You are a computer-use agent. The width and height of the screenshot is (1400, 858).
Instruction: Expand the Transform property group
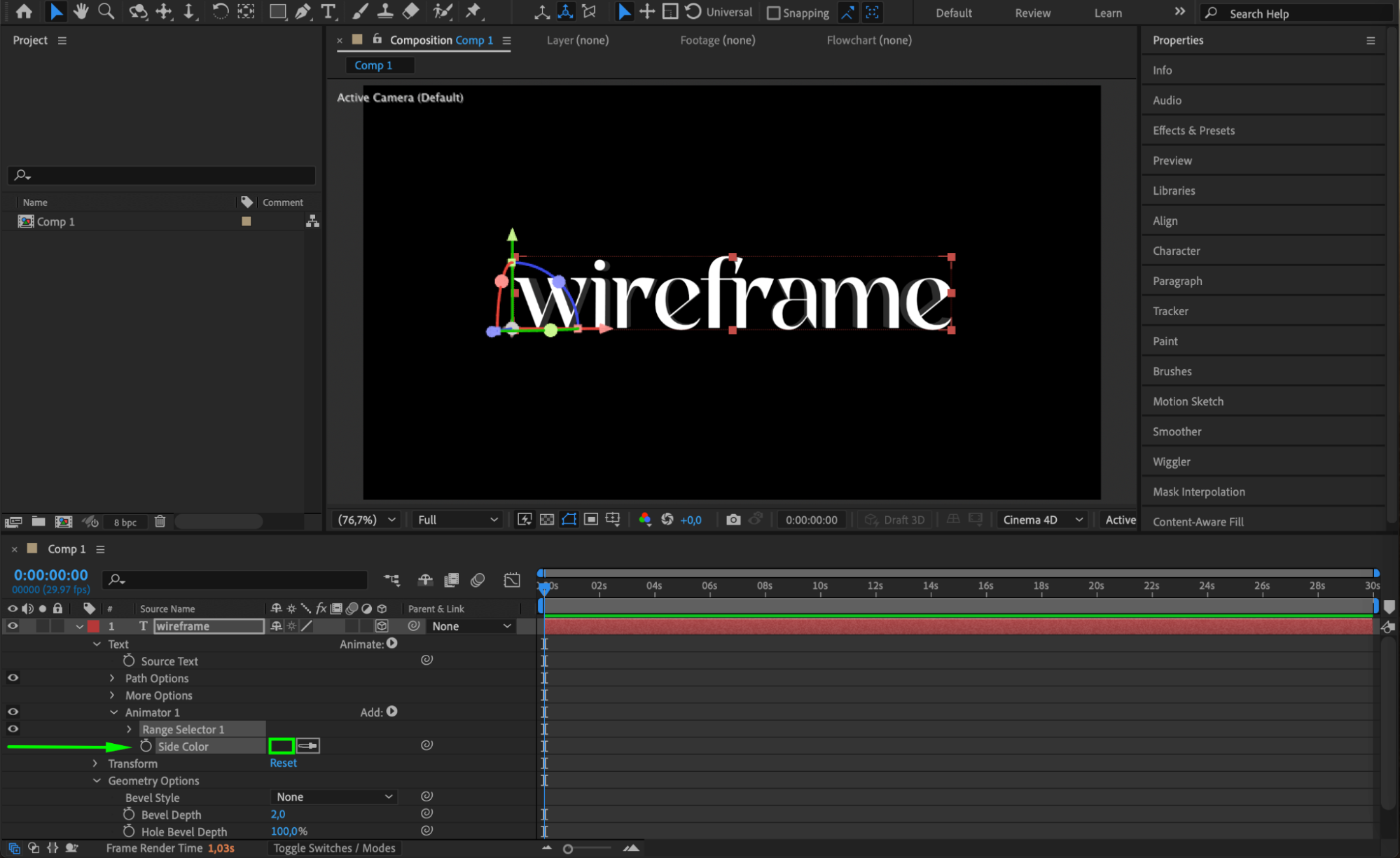click(x=95, y=763)
